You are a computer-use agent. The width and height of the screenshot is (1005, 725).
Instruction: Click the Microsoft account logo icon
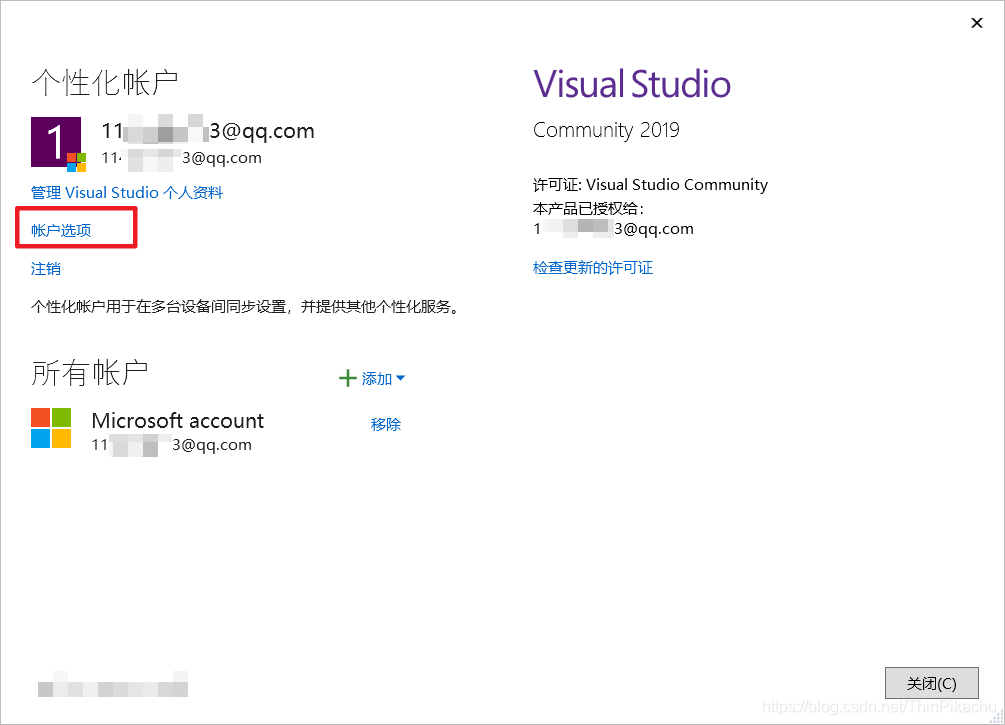(51, 428)
